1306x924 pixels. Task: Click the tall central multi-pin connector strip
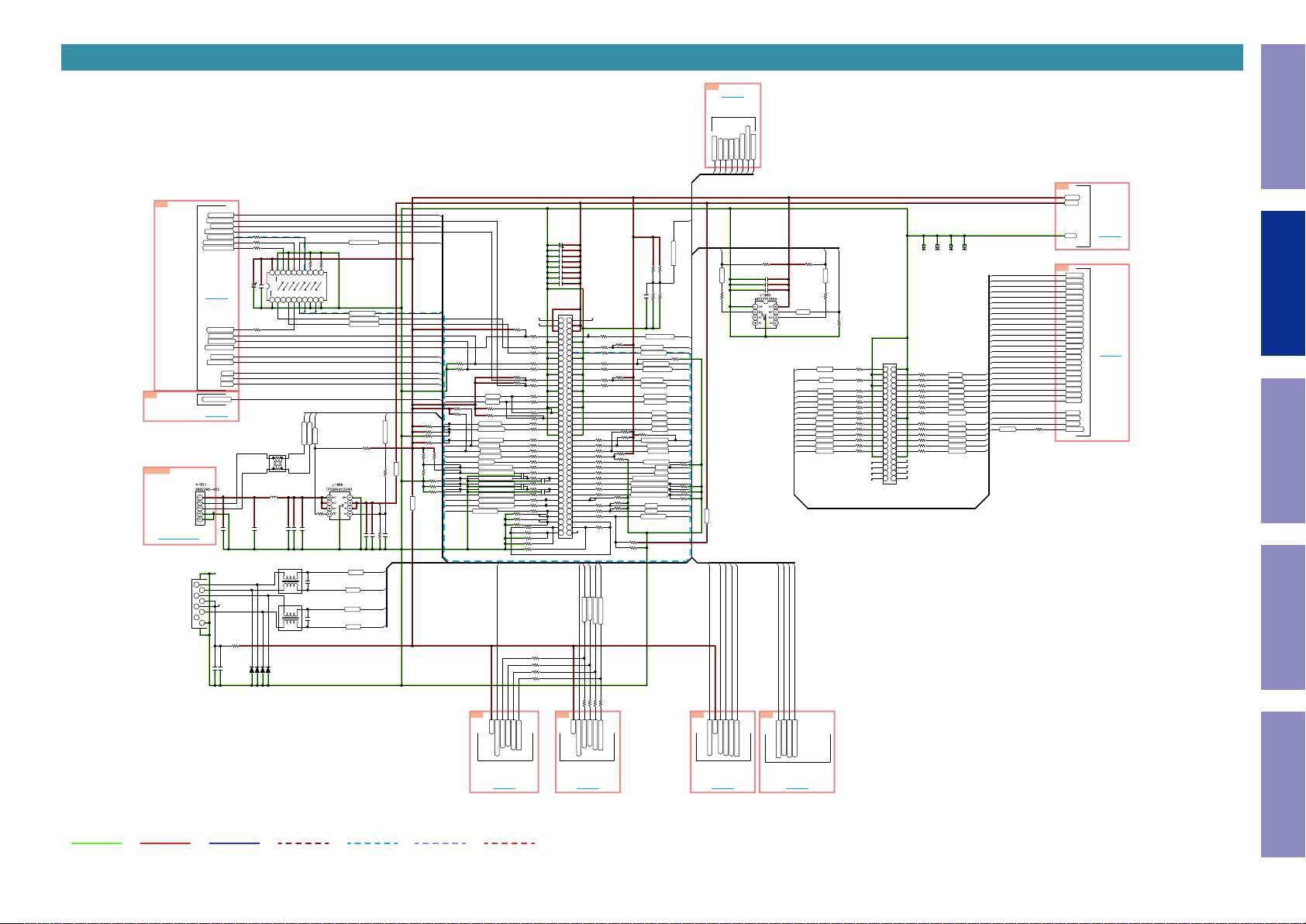click(565, 426)
